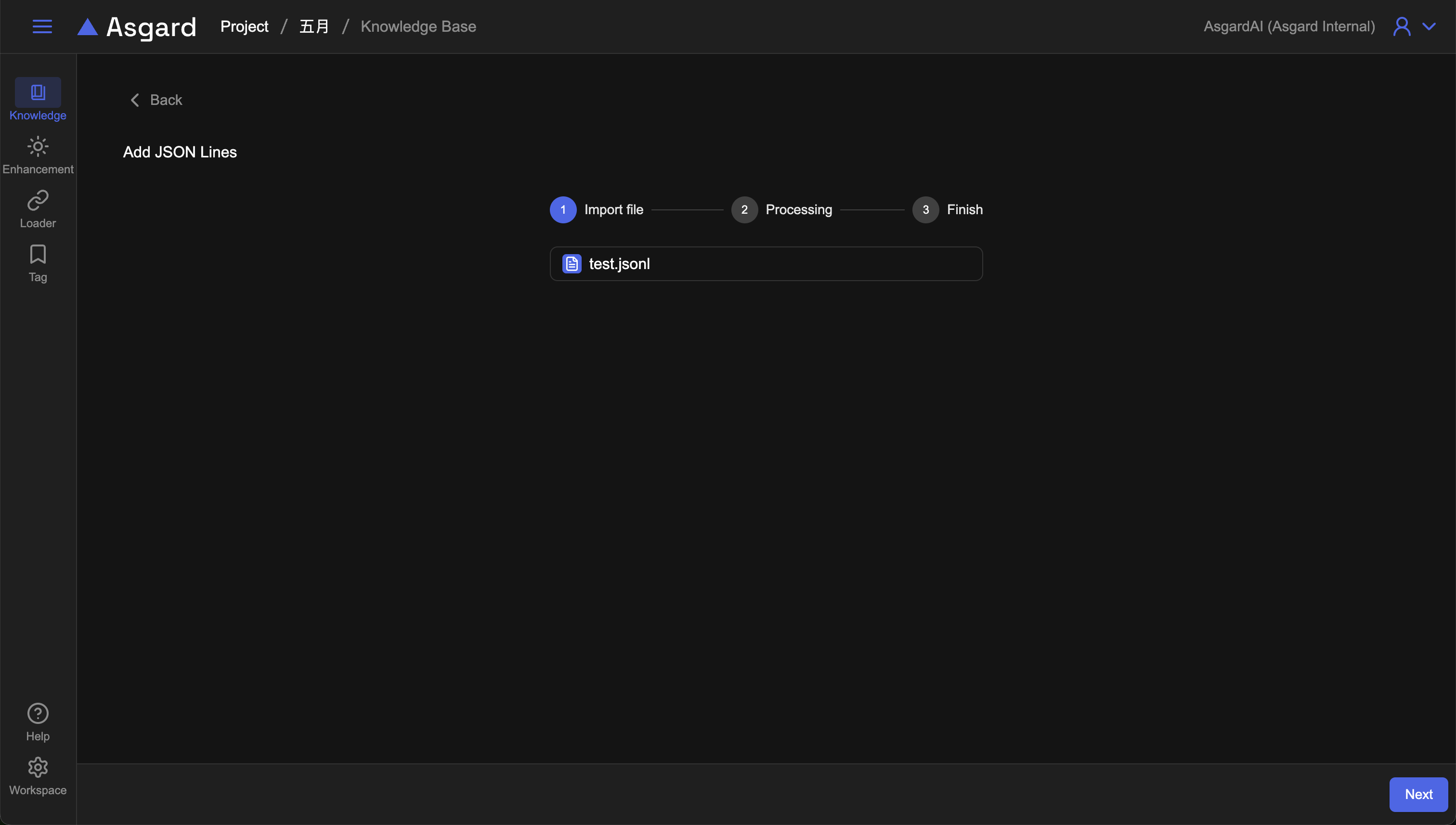
Task: Click the test.jsonl file document icon
Action: 572,263
